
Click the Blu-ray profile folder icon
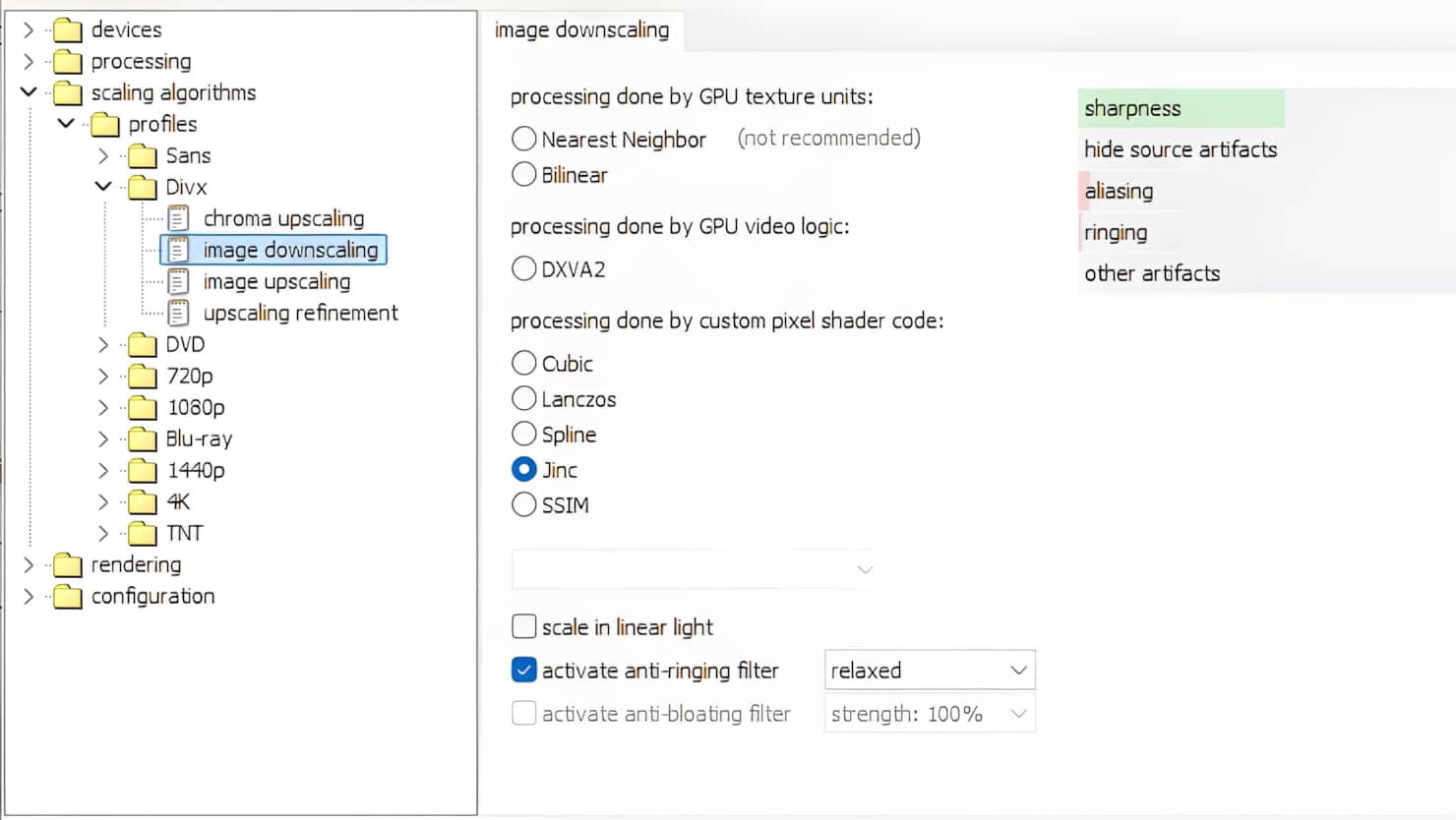point(143,439)
